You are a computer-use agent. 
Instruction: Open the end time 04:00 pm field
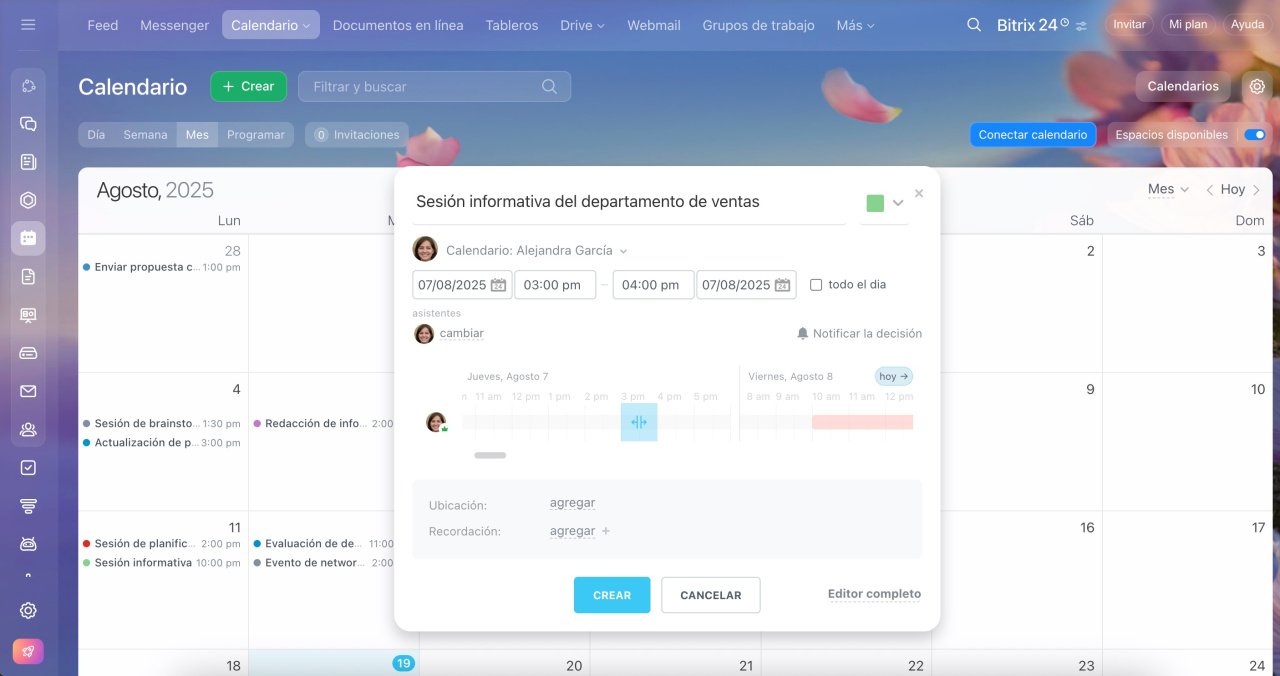point(653,285)
